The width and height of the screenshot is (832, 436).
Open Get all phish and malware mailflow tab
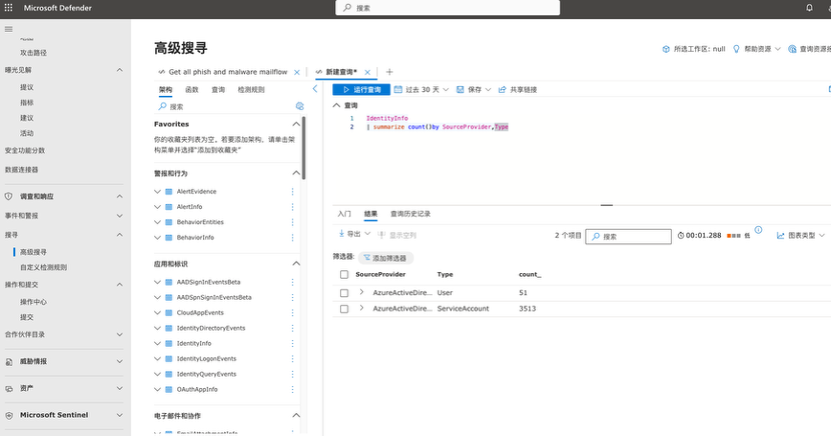pos(228,72)
